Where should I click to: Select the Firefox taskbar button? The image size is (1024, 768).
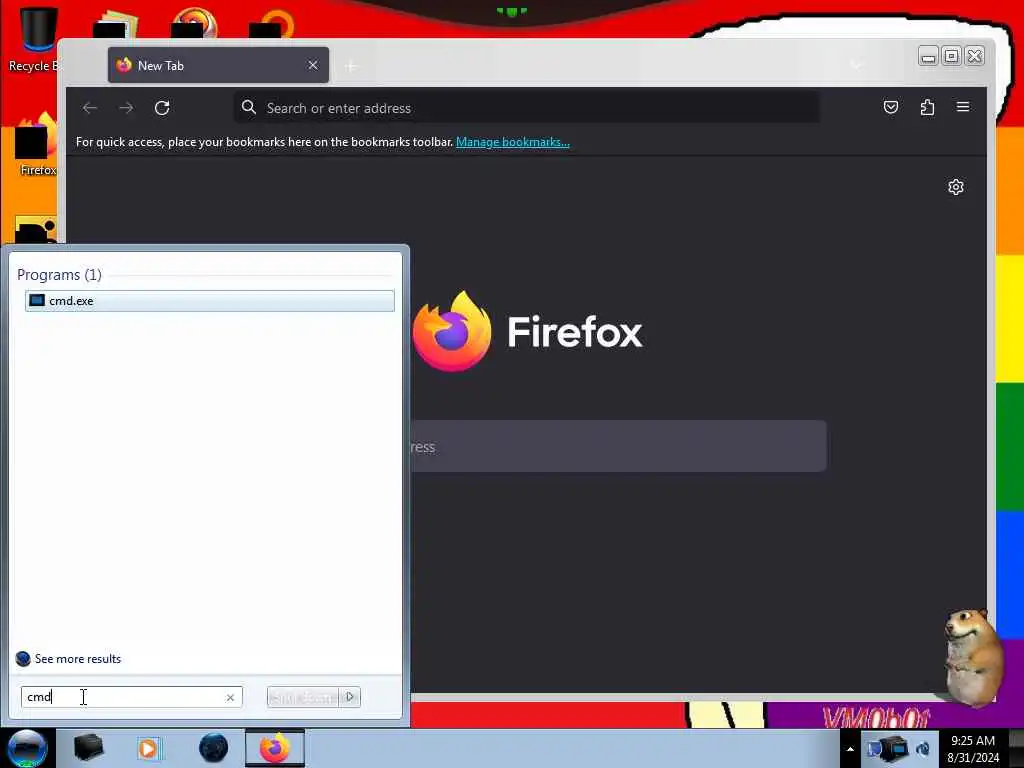click(275, 748)
